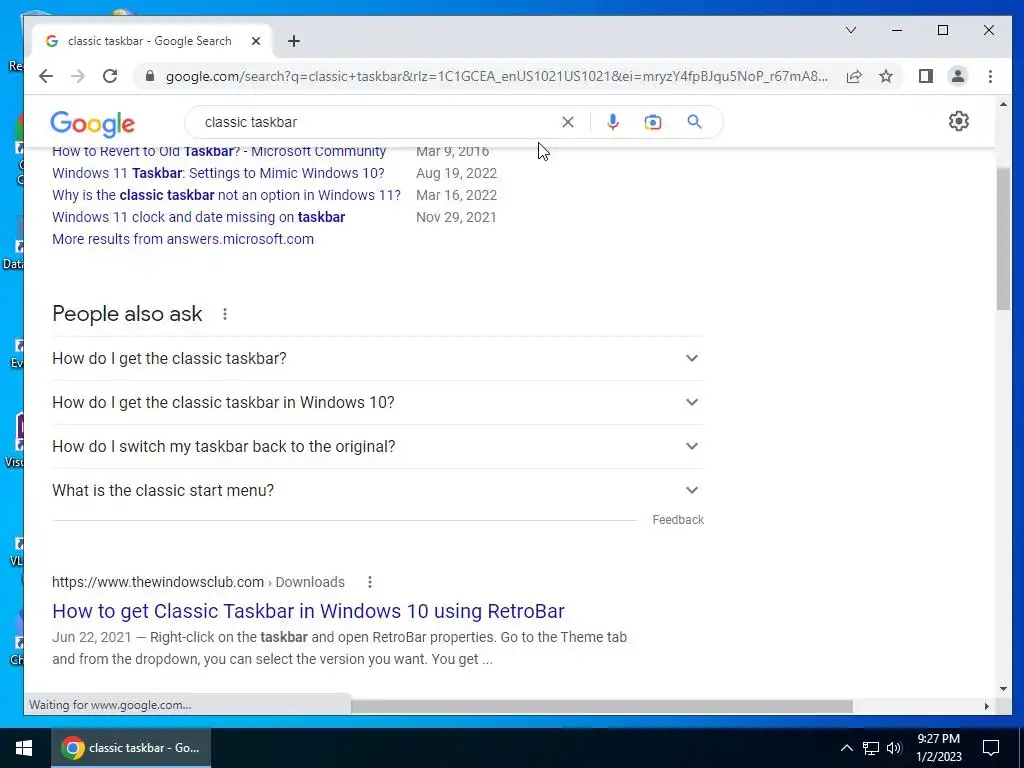Open the Chrome profile menu
Screen dimensions: 1024x768
[x=957, y=76]
